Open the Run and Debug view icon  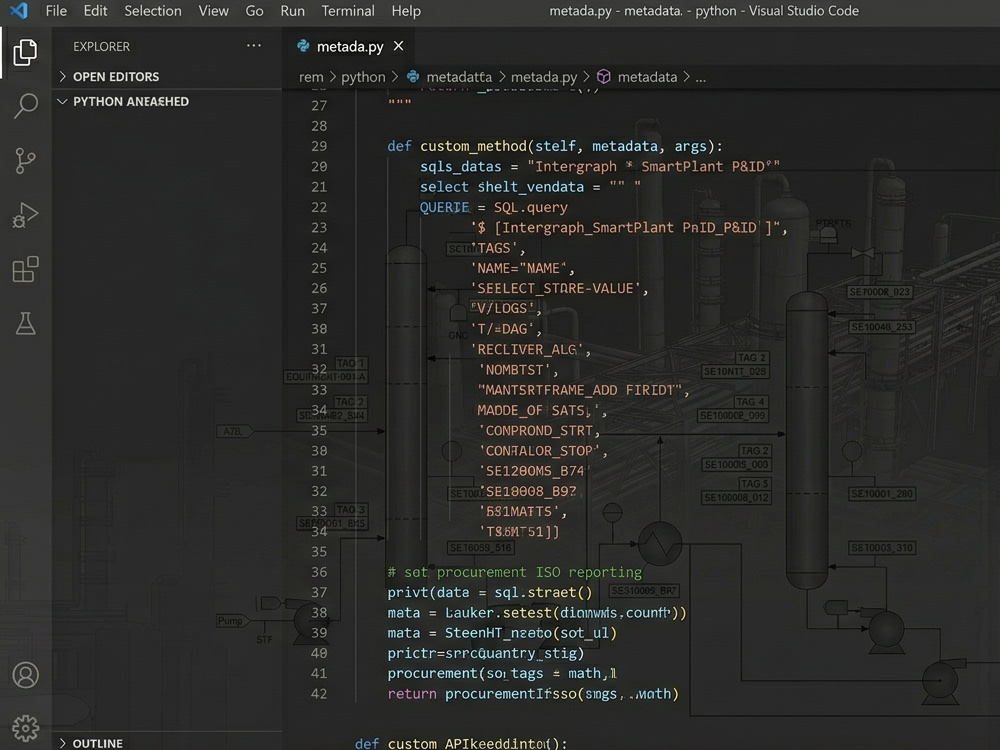click(x=25, y=215)
